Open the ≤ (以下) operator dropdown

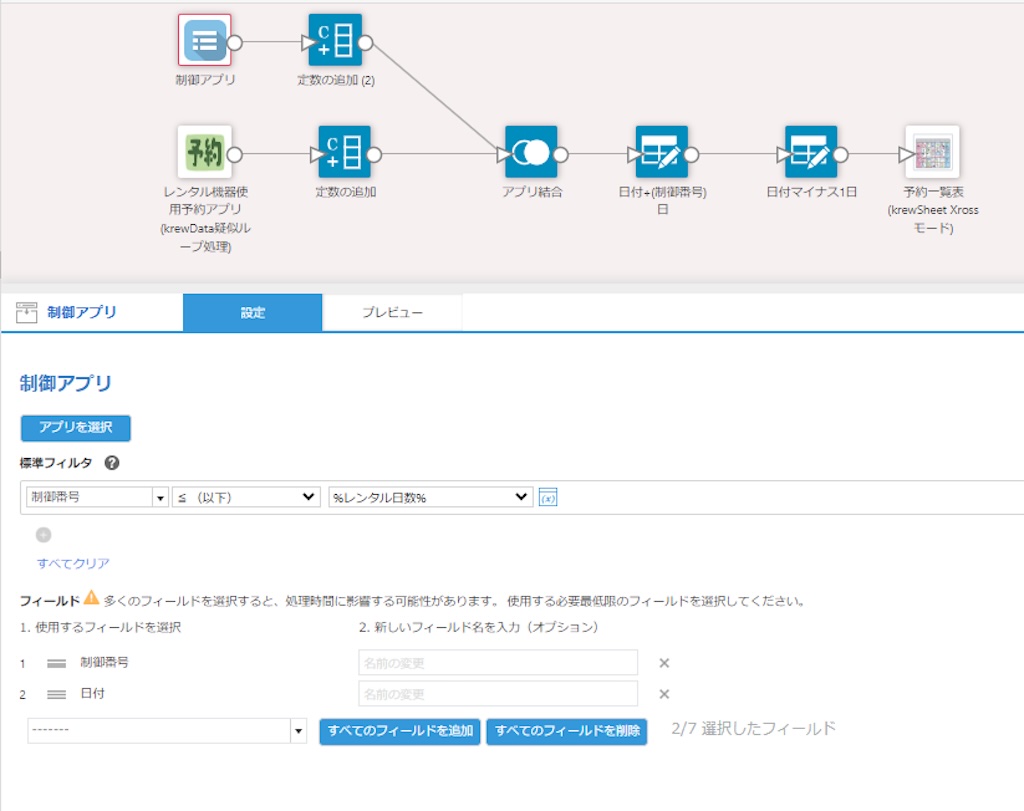(x=246, y=497)
